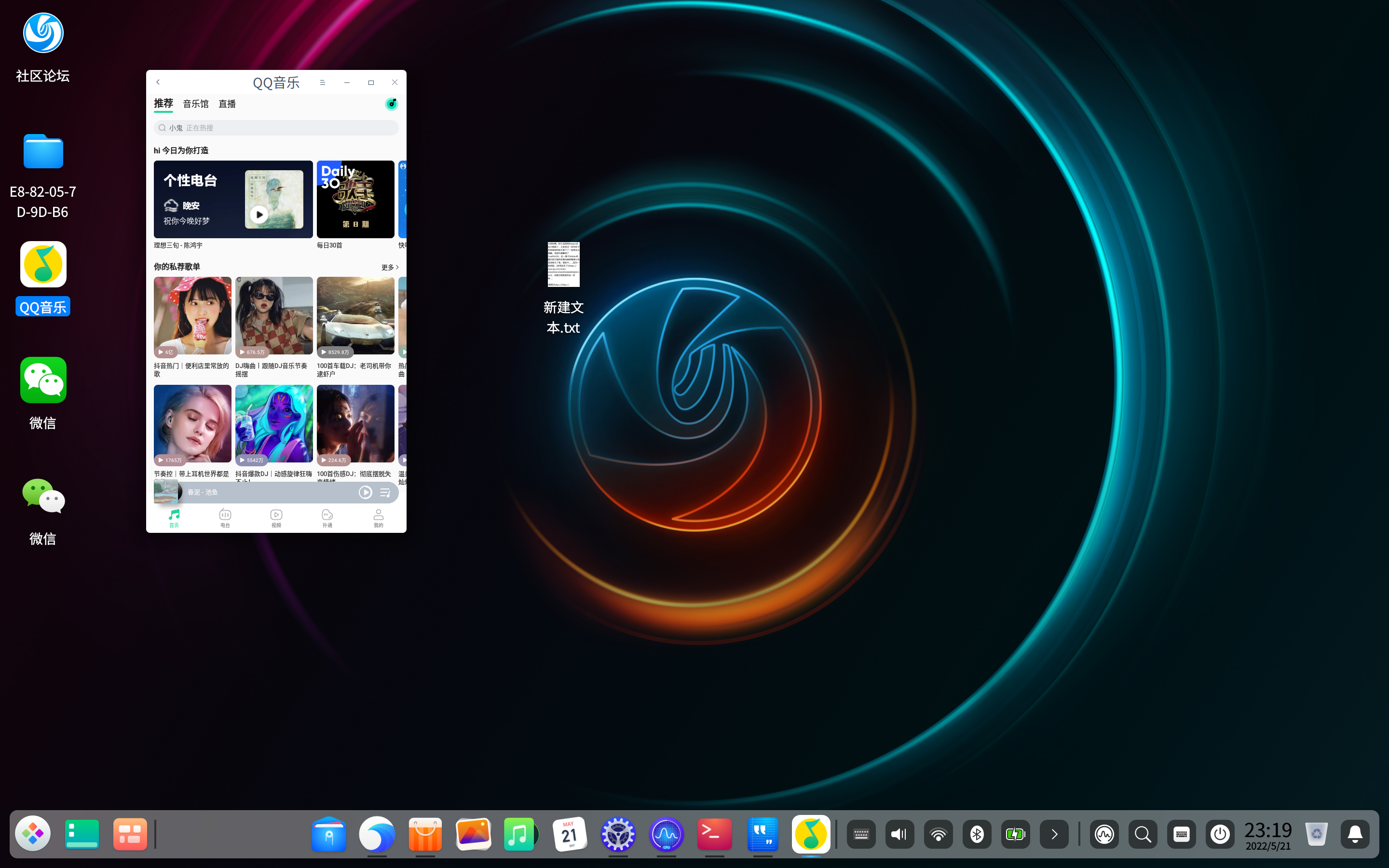
Task: Click the back arrow in QQ音乐 title bar
Action: pyautogui.click(x=158, y=82)
